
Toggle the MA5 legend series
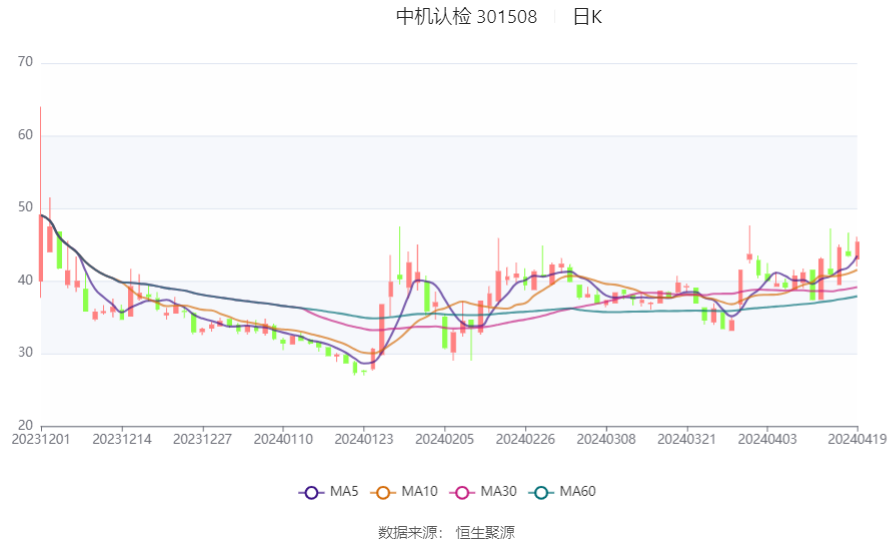click(329, 492)
